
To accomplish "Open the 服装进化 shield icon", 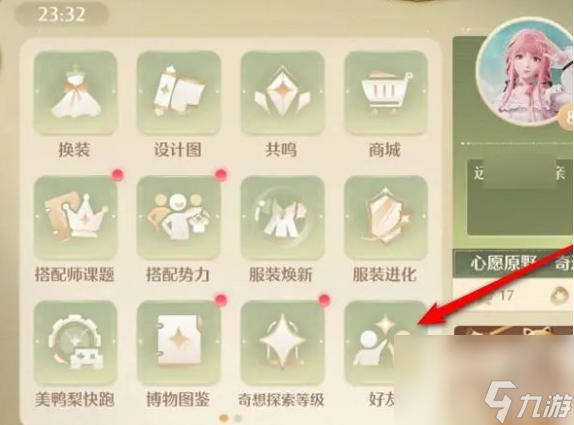I will [x=386, y=217].
